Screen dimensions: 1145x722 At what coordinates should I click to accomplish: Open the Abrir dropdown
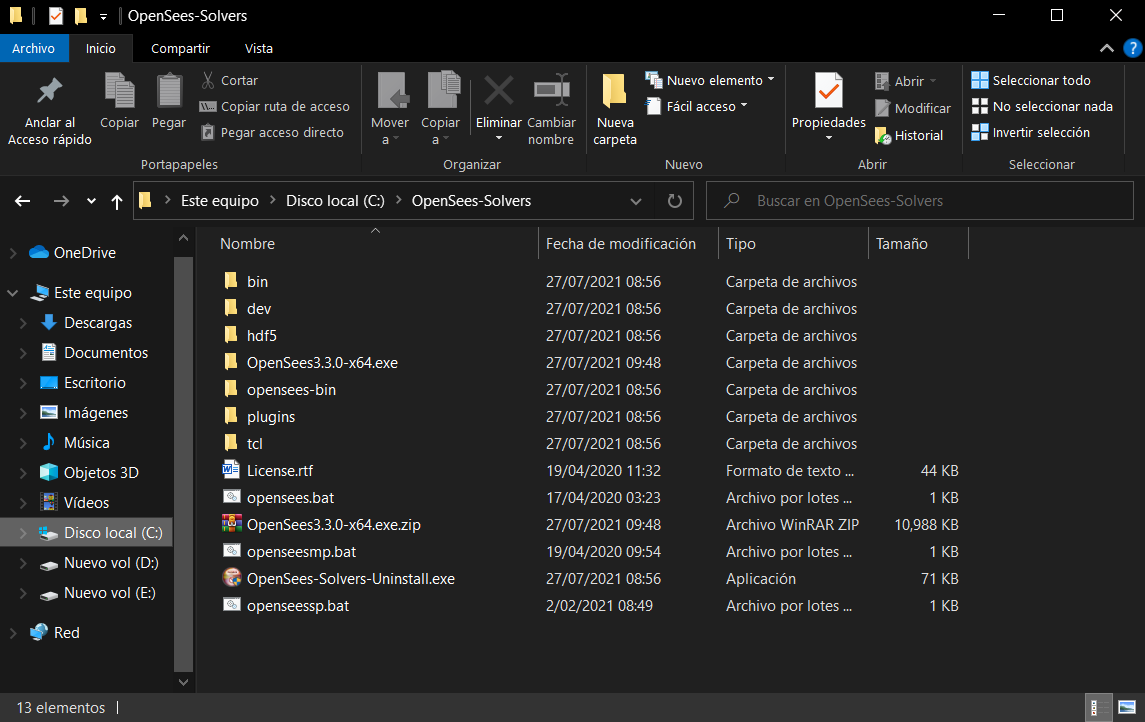tap(905, 81)
